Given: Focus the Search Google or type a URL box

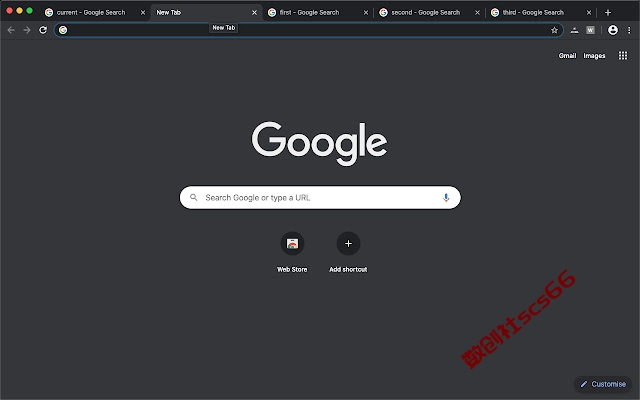Looking at the screenshot, I should (320, 198).
